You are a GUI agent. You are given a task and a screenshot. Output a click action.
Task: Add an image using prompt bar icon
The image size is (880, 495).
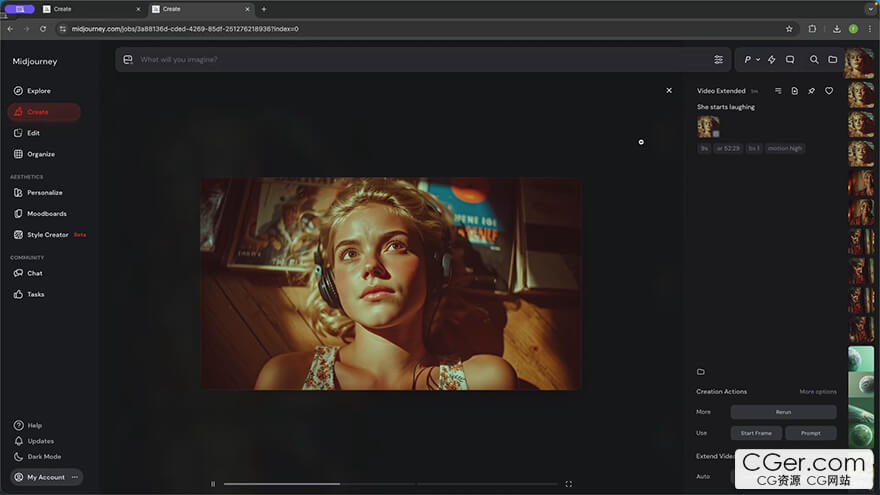coord(128,60)
